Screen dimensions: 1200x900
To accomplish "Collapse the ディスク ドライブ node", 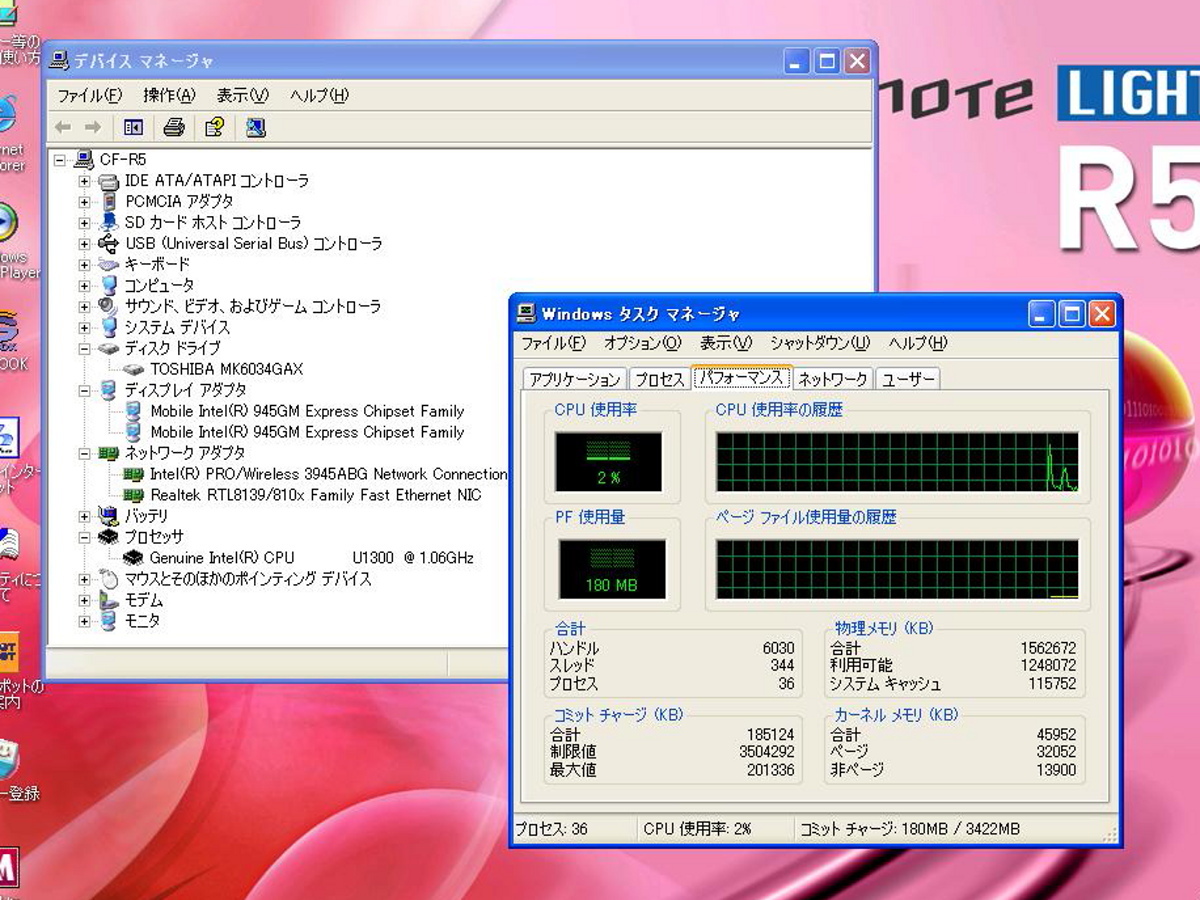I will coord(84,349).
